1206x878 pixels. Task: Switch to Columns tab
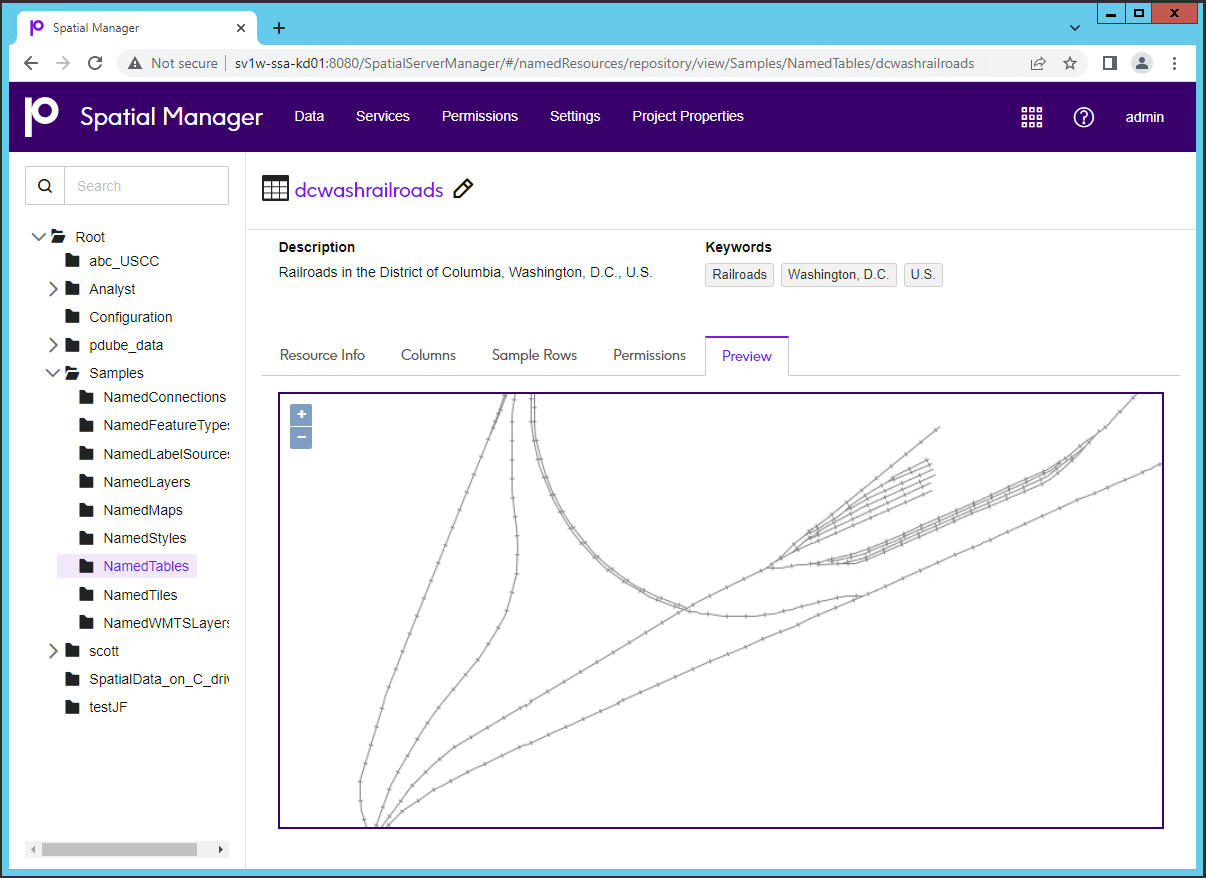(428, 355)
